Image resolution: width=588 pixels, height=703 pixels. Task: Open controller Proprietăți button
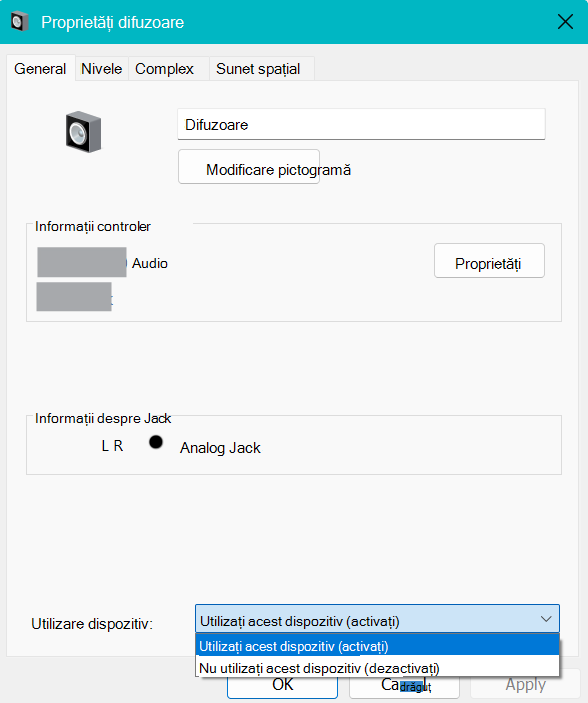(489, 261)
